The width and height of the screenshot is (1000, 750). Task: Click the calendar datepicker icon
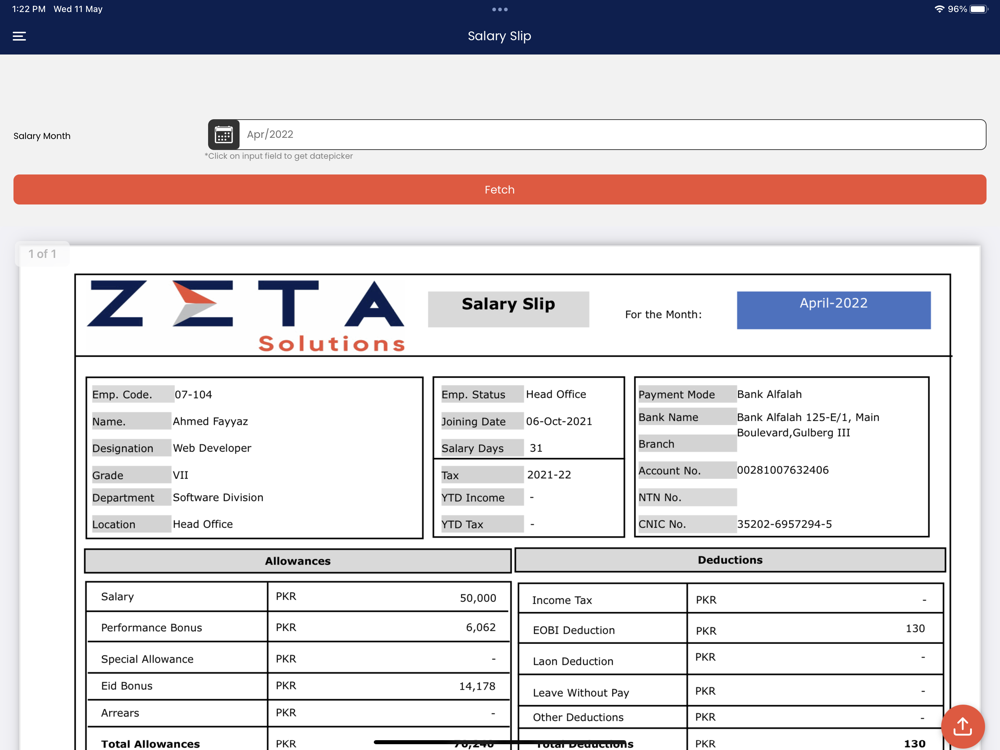point(223,135)
